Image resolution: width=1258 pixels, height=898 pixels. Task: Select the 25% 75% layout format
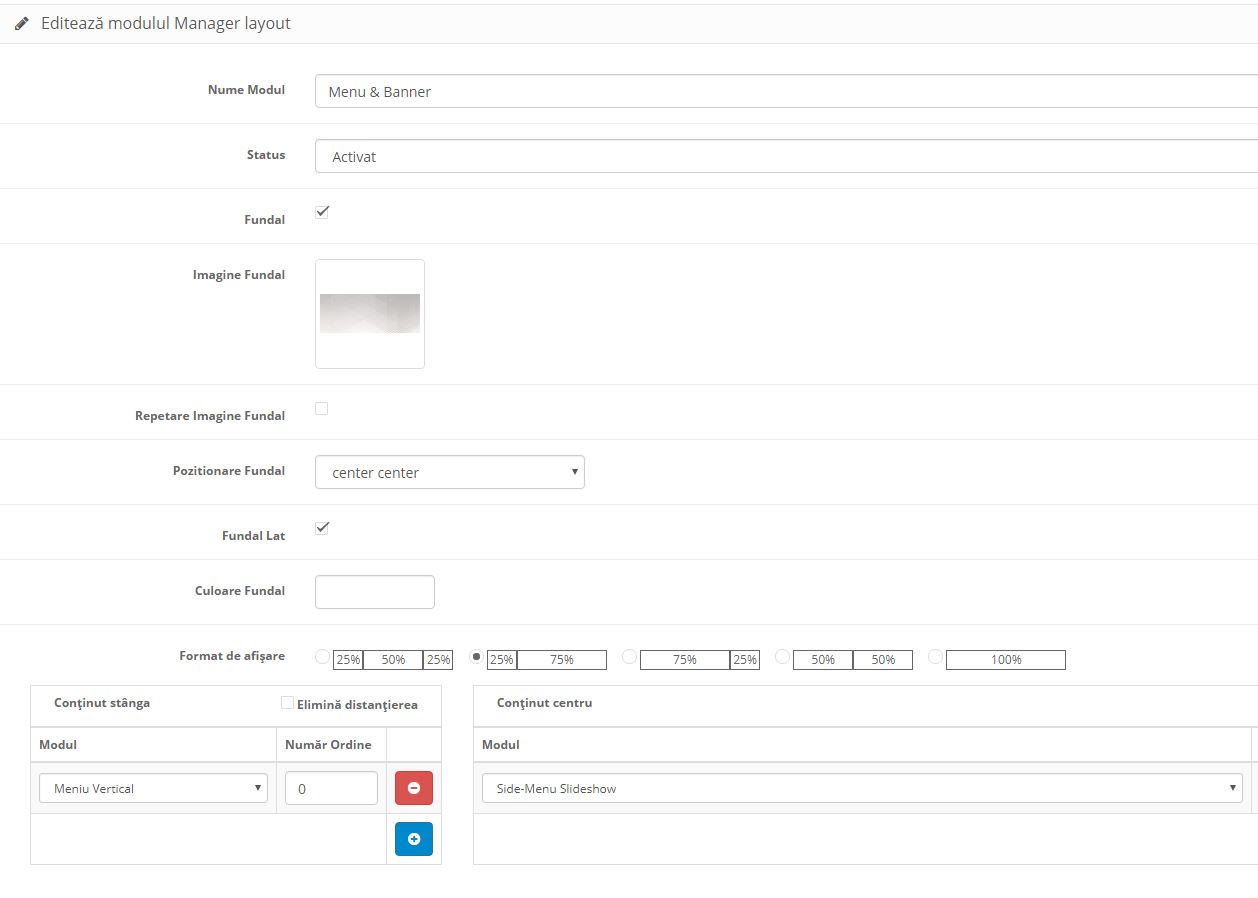click(x=477, y=657)
